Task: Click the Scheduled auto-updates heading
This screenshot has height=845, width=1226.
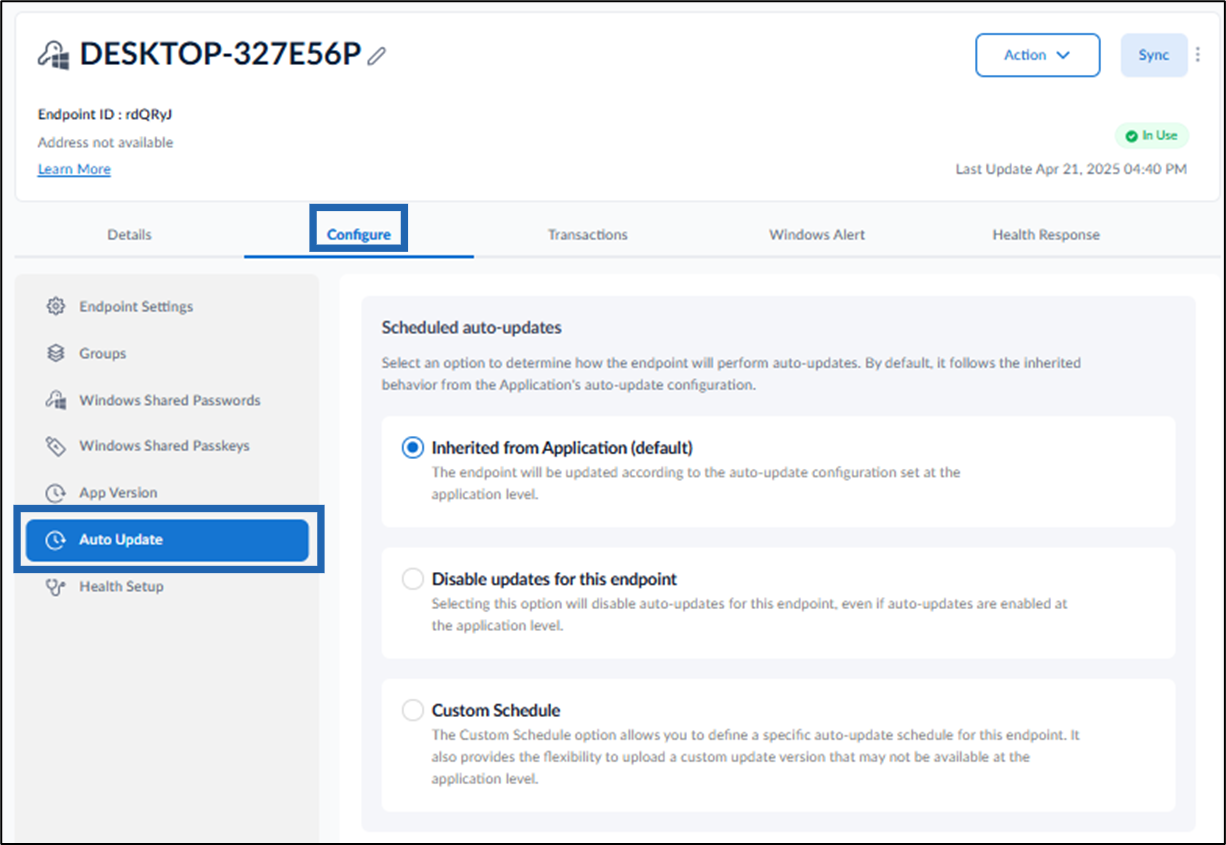Action: pyautogui.click(x=472, y=327)
